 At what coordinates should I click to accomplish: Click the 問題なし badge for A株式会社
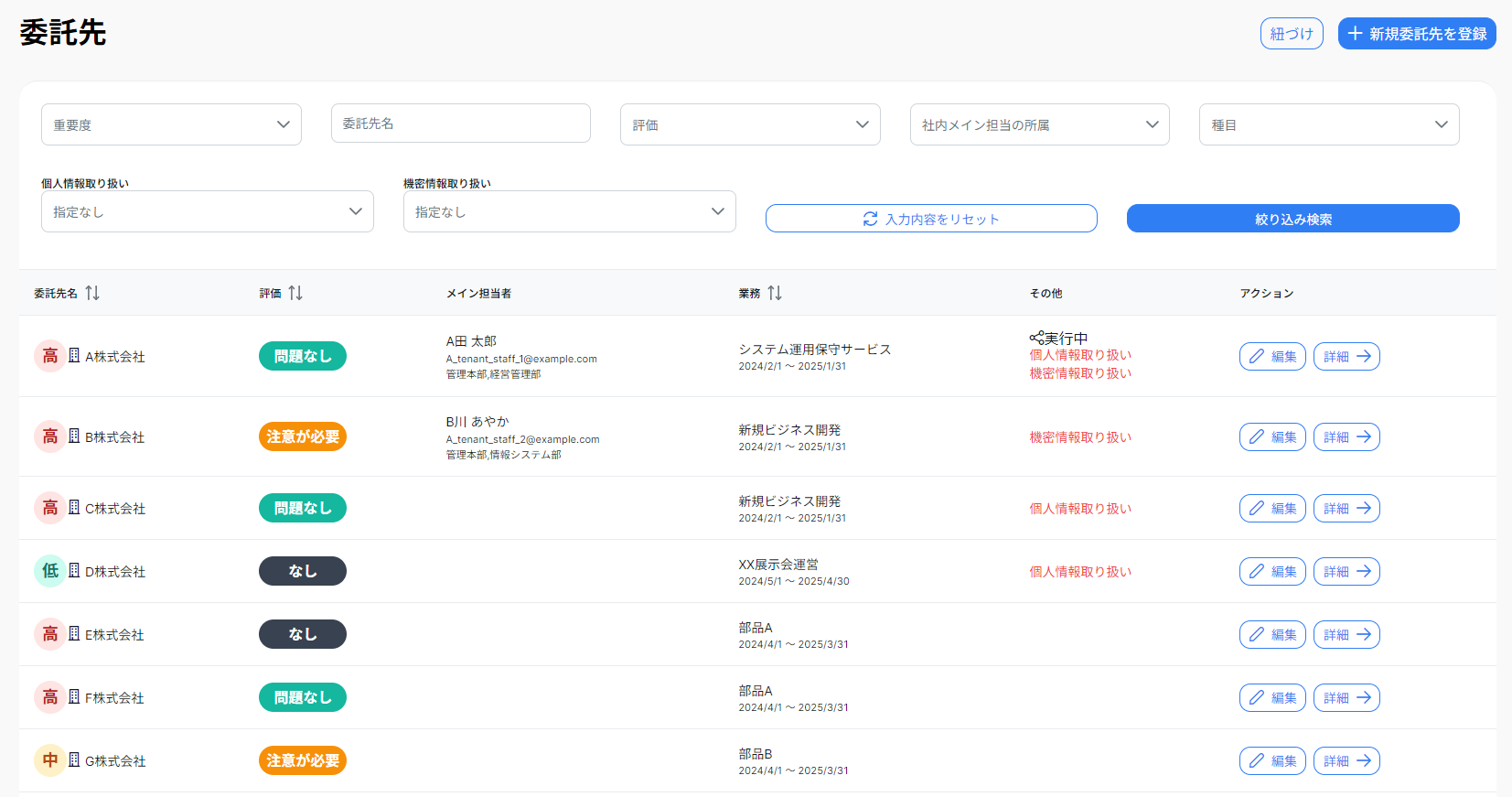coord(303,356)
